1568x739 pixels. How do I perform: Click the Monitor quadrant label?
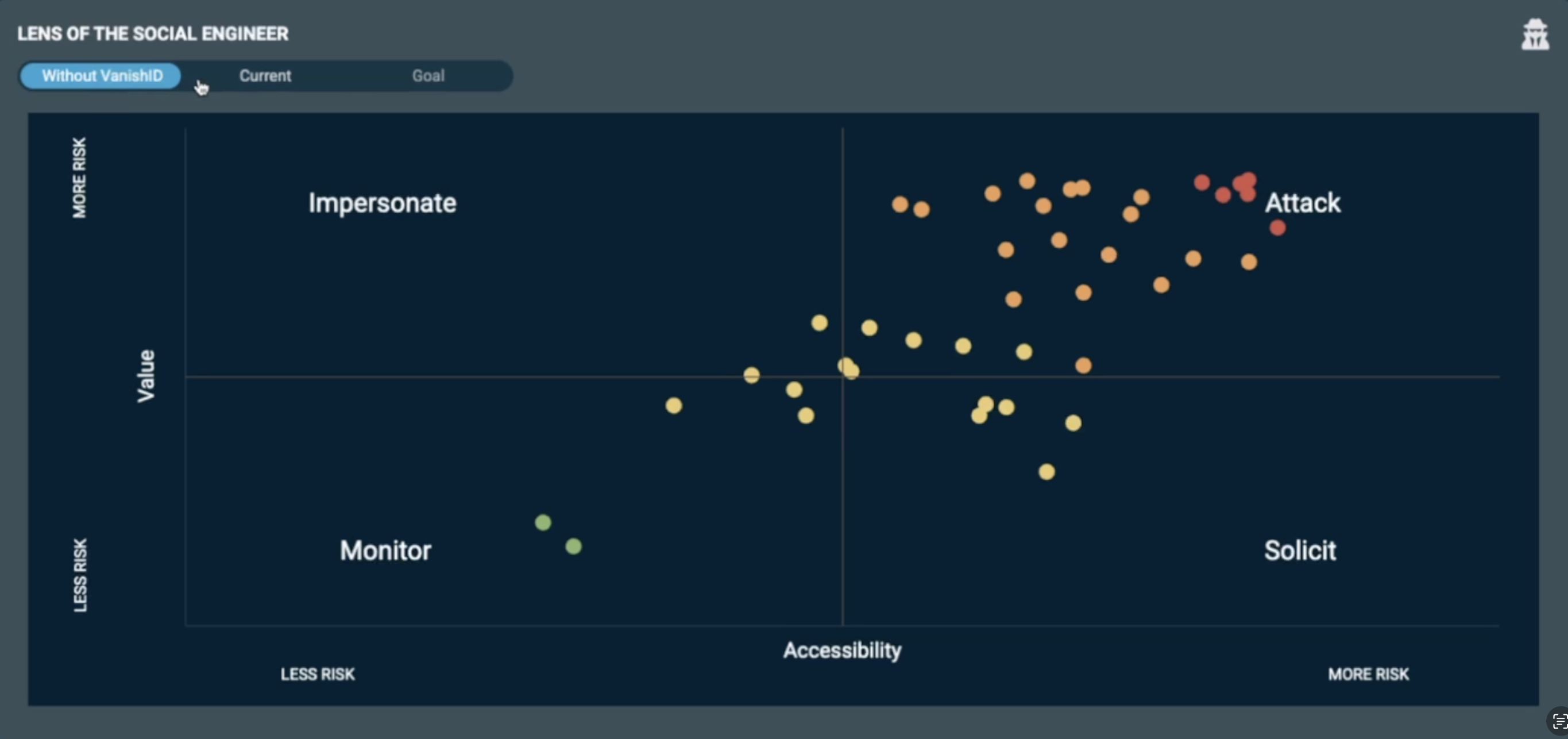pyautogui.click(x=385, y=550)
